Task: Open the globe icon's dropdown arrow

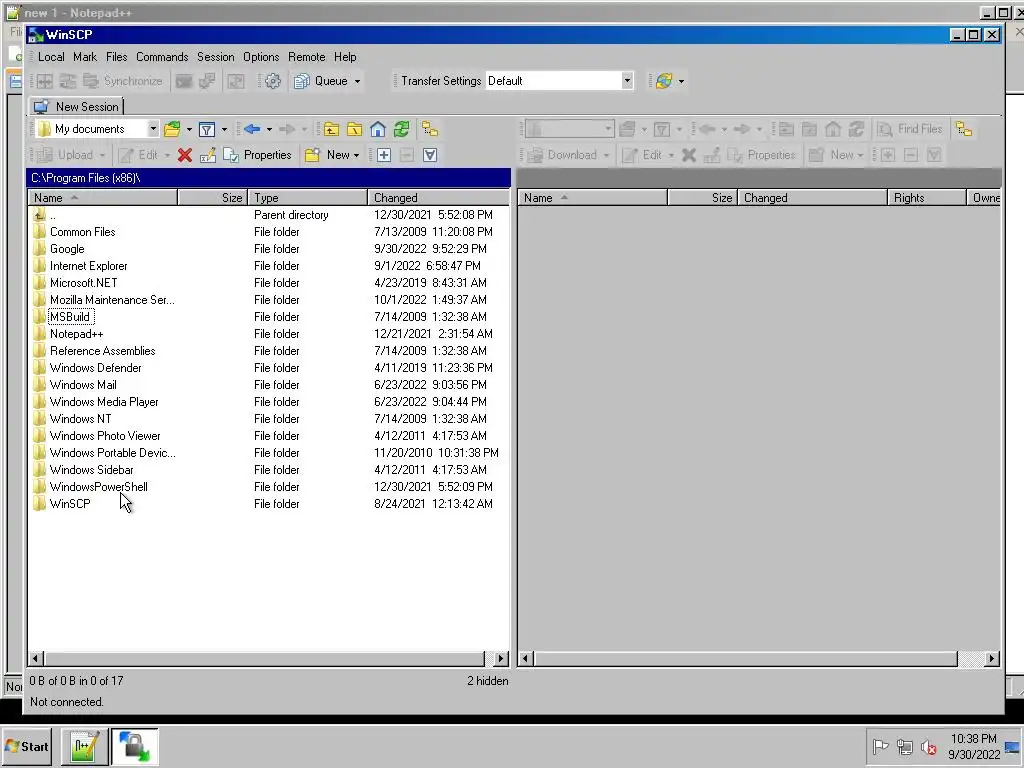Action: pos(681,82)
